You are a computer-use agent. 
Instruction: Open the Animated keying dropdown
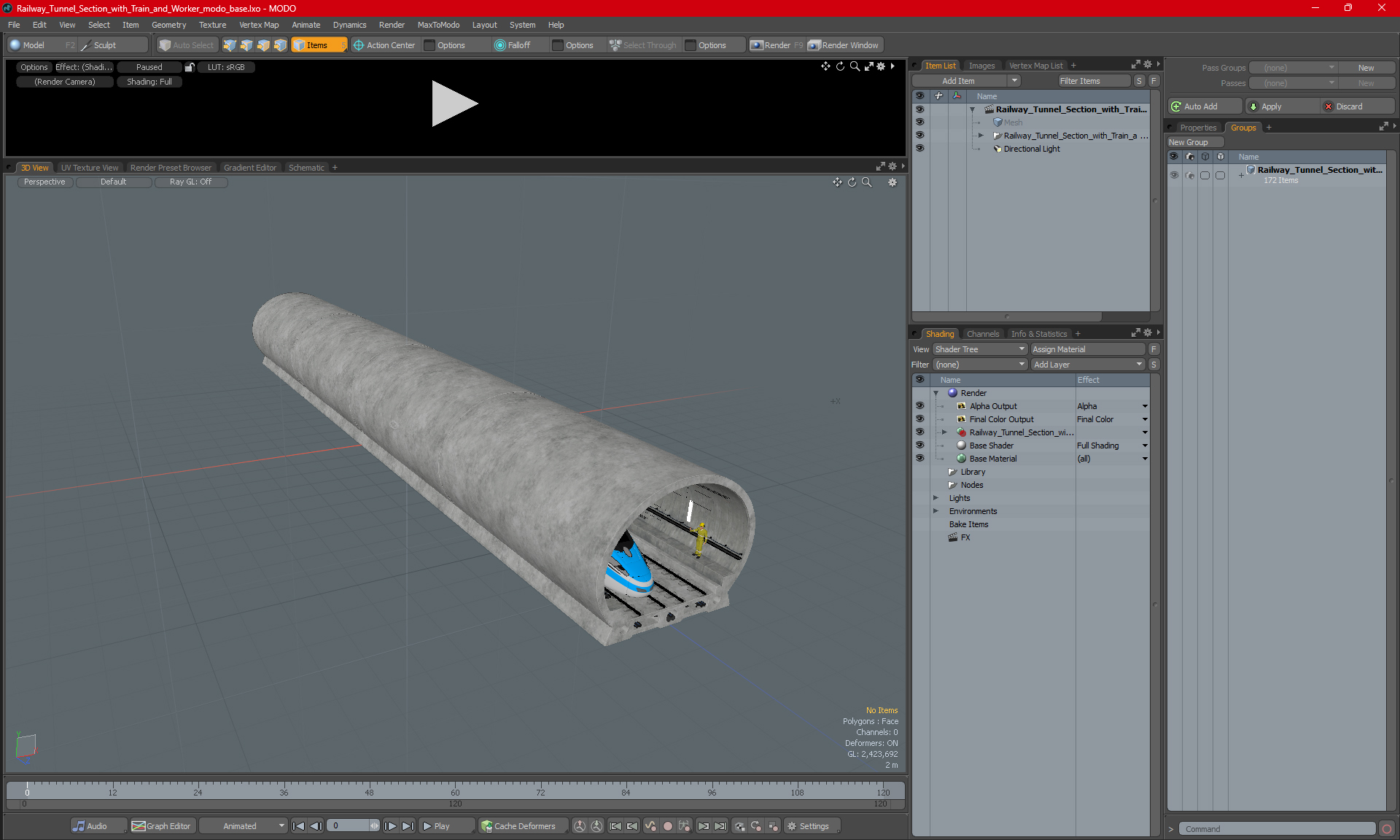pos(244,826)
